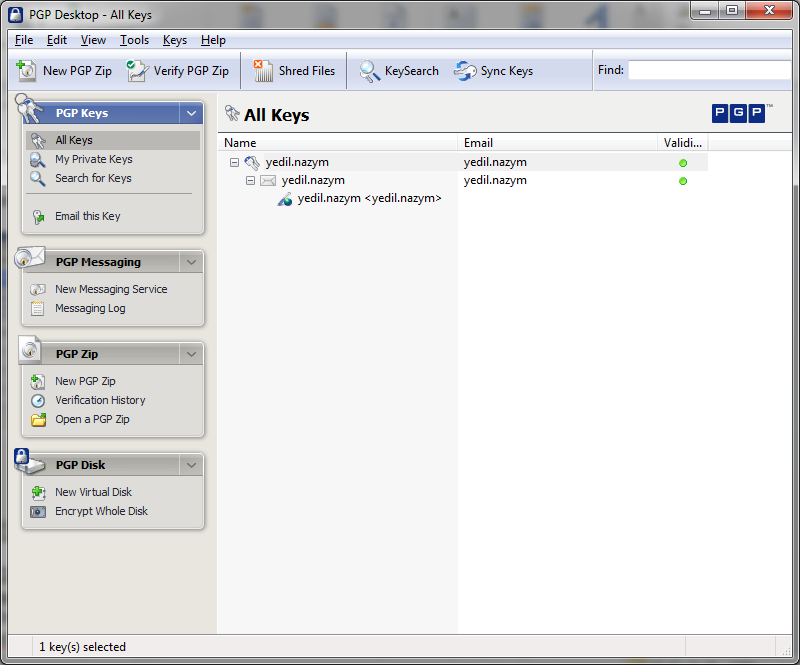Collapse the PGP Keys panel chevron
Screen dimensions: 800x665
click(x=191, y=113)
